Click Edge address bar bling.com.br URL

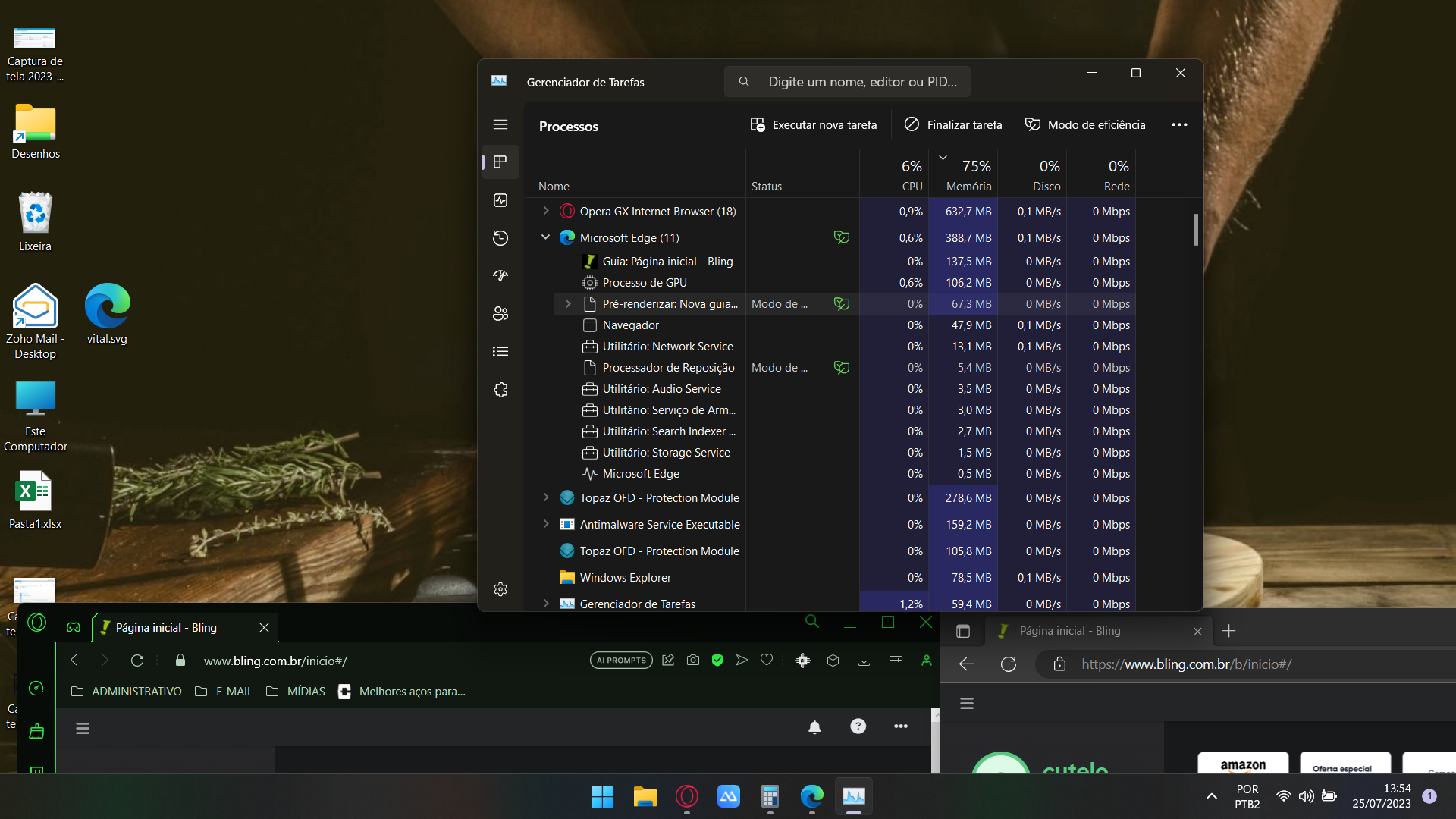[1186, 664]
